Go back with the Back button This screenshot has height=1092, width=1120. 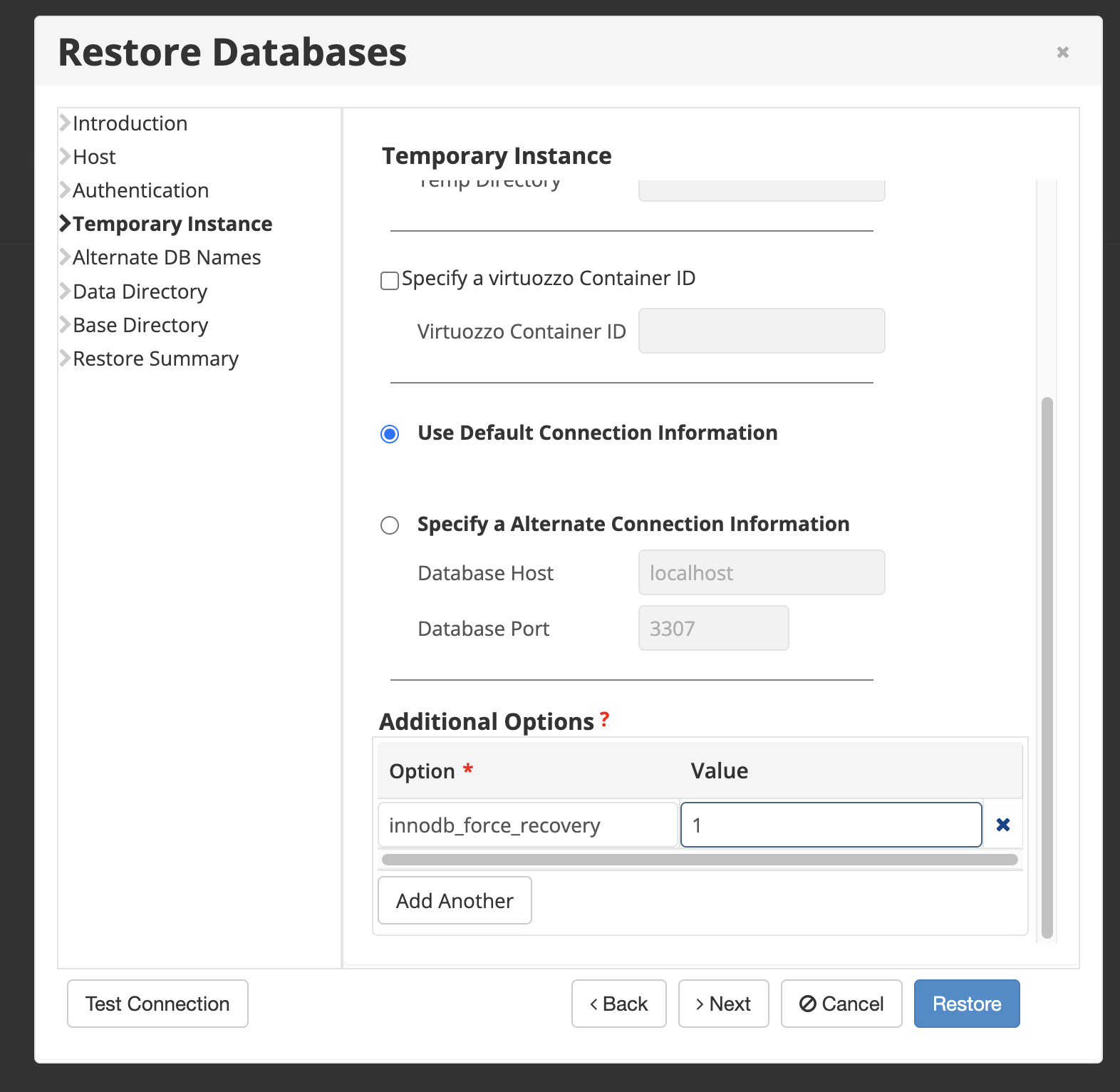[618, 1004]
